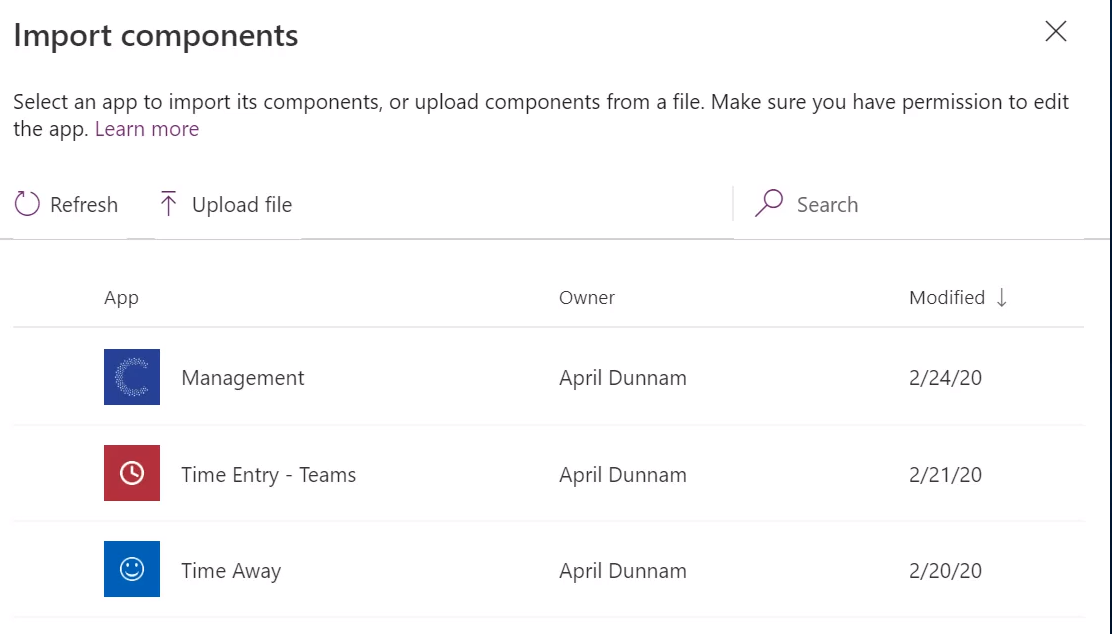Click the 2/24/20 modified date
Viewport: 1112px width, 634px height.
tap(945, 378)
